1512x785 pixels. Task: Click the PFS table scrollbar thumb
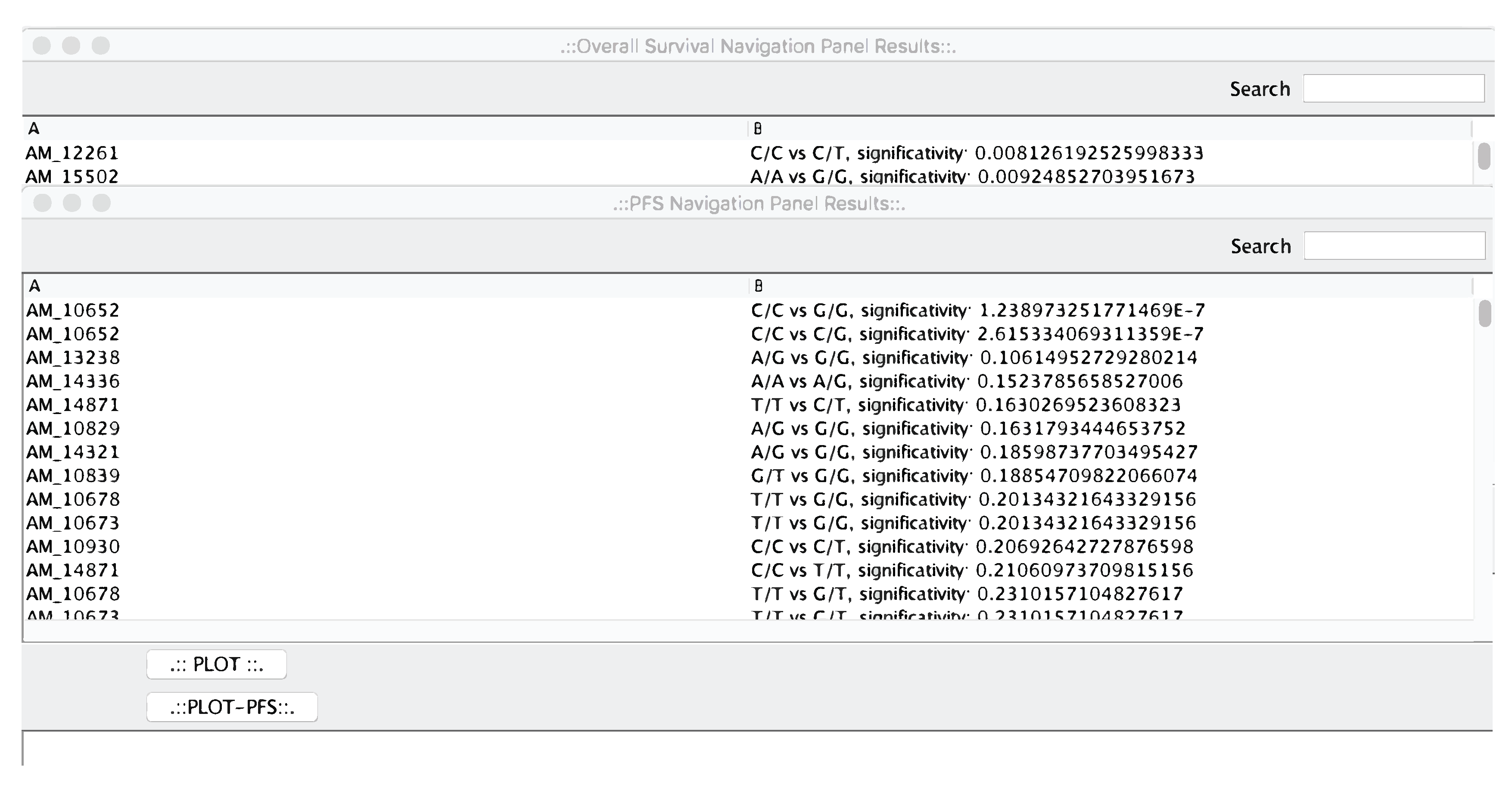(x=1484, y=314)
